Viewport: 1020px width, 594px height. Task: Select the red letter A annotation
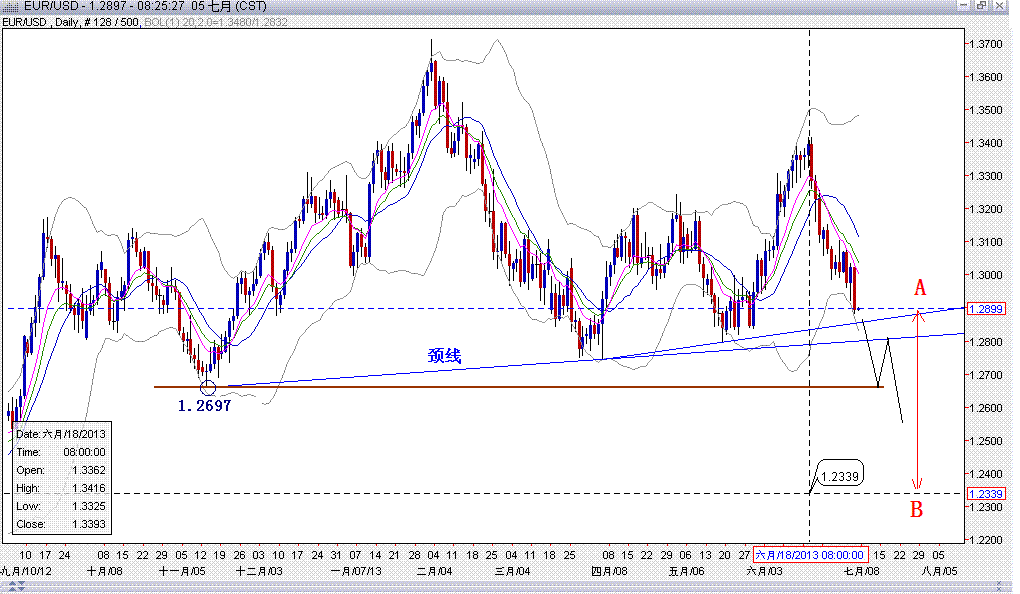pos(919,288)
